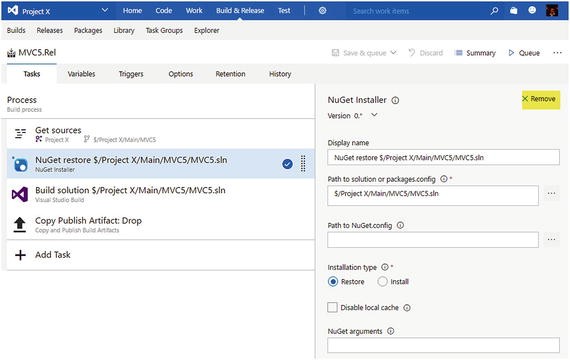Browse for NuGet.config file ellipsis

click(551, 240)
